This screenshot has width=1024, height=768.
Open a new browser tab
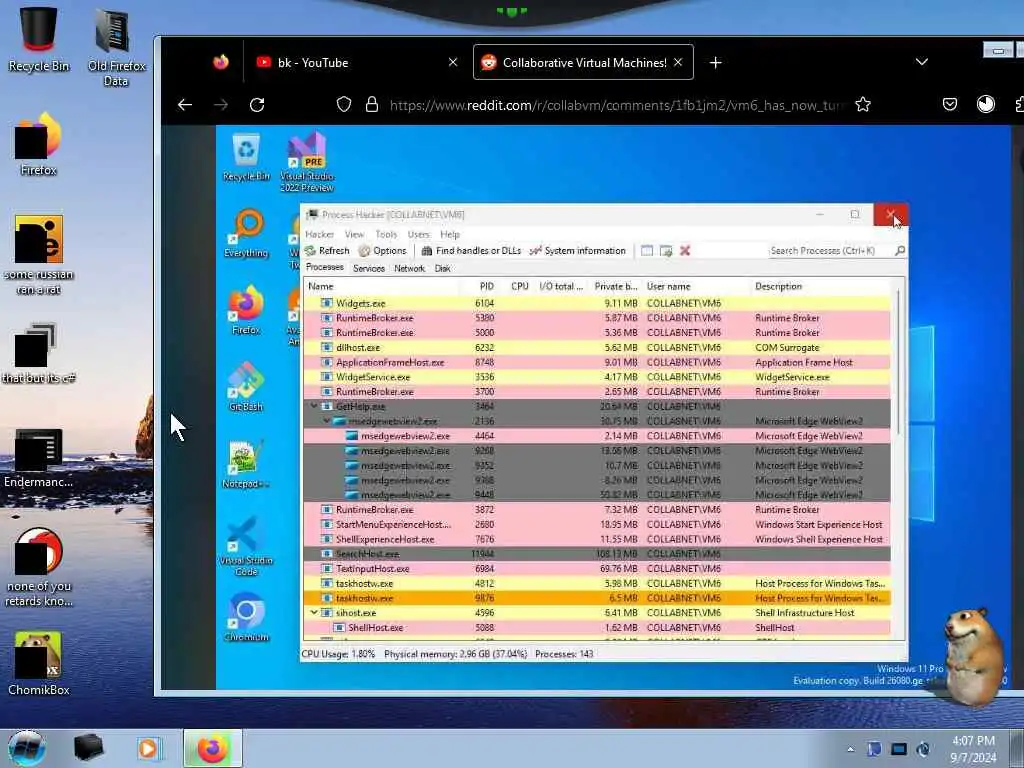[x=716, y=62]
